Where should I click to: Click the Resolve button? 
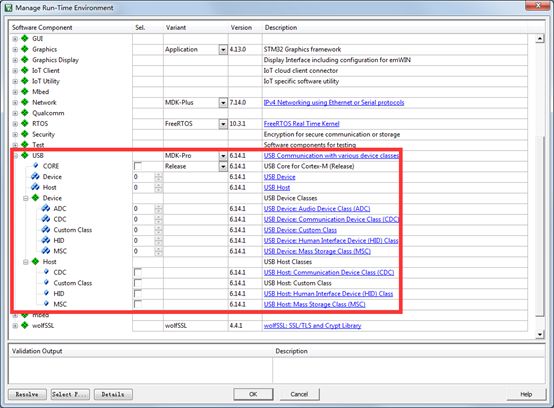tap(27, 394)
